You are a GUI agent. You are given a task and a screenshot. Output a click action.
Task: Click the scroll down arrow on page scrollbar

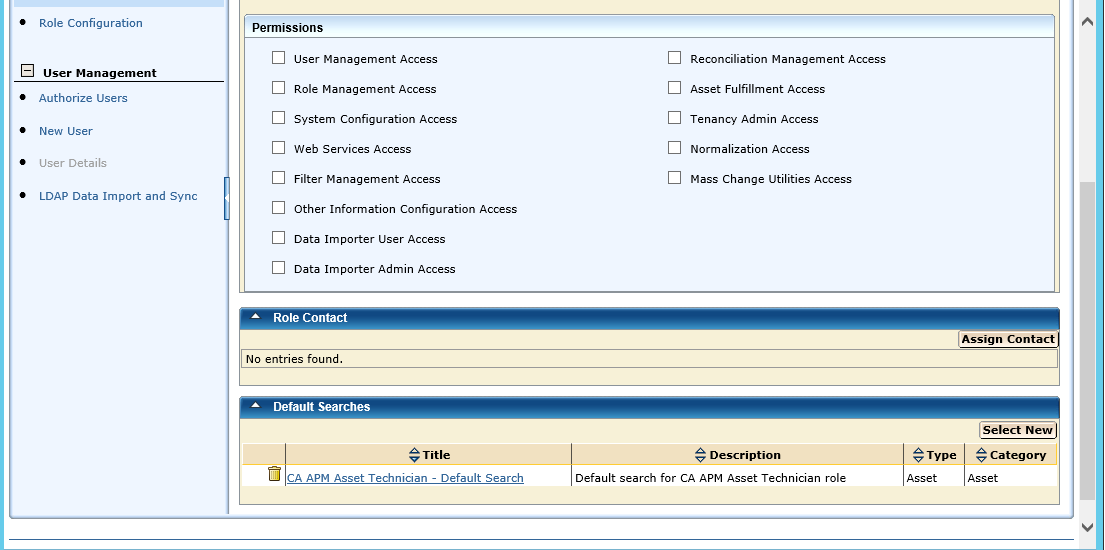pyautogui.click(x=1089, y=525)
